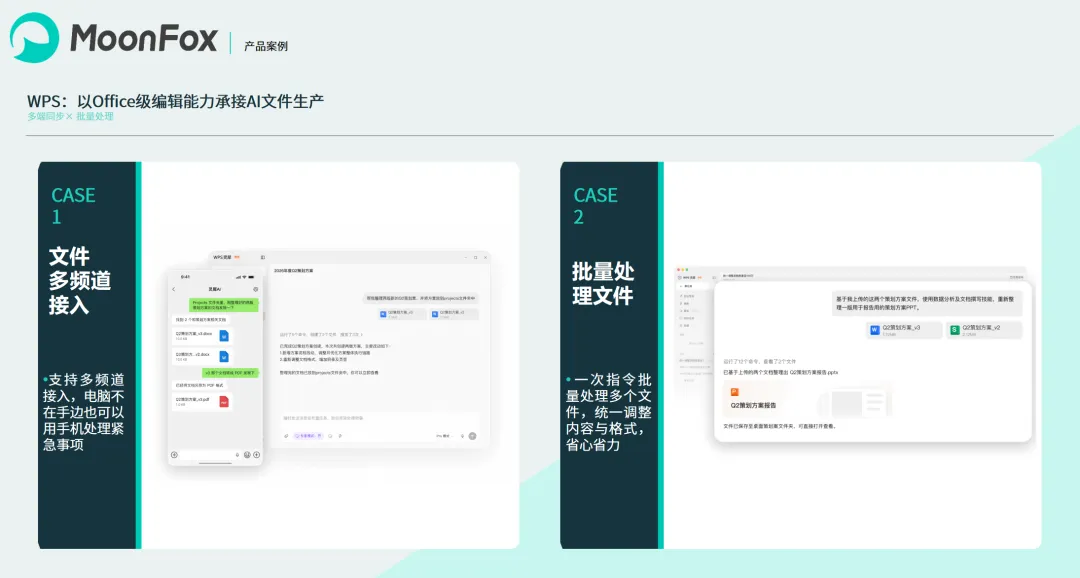This screenshot has width=1080, height=578.
Task: Click the MoonFox logo
Action: 114,37
